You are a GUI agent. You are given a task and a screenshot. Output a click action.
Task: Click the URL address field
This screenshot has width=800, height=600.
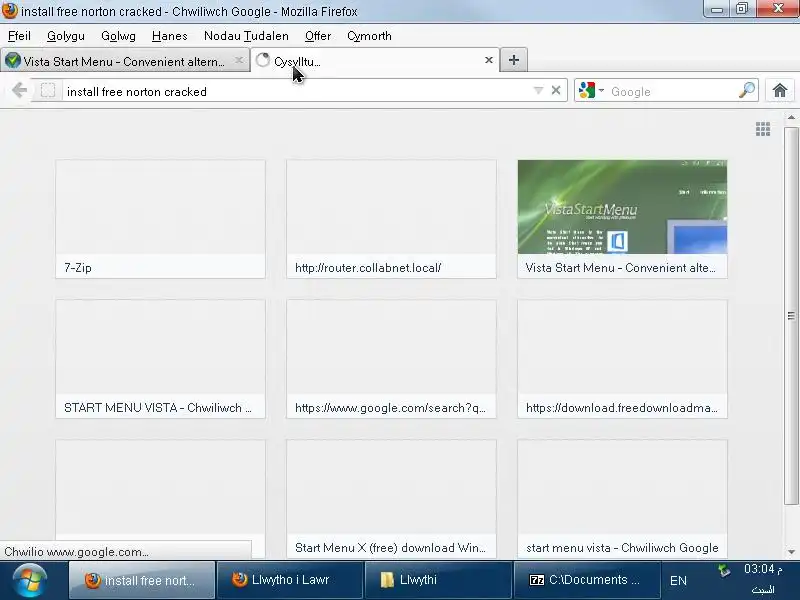(x=297, y=91)
